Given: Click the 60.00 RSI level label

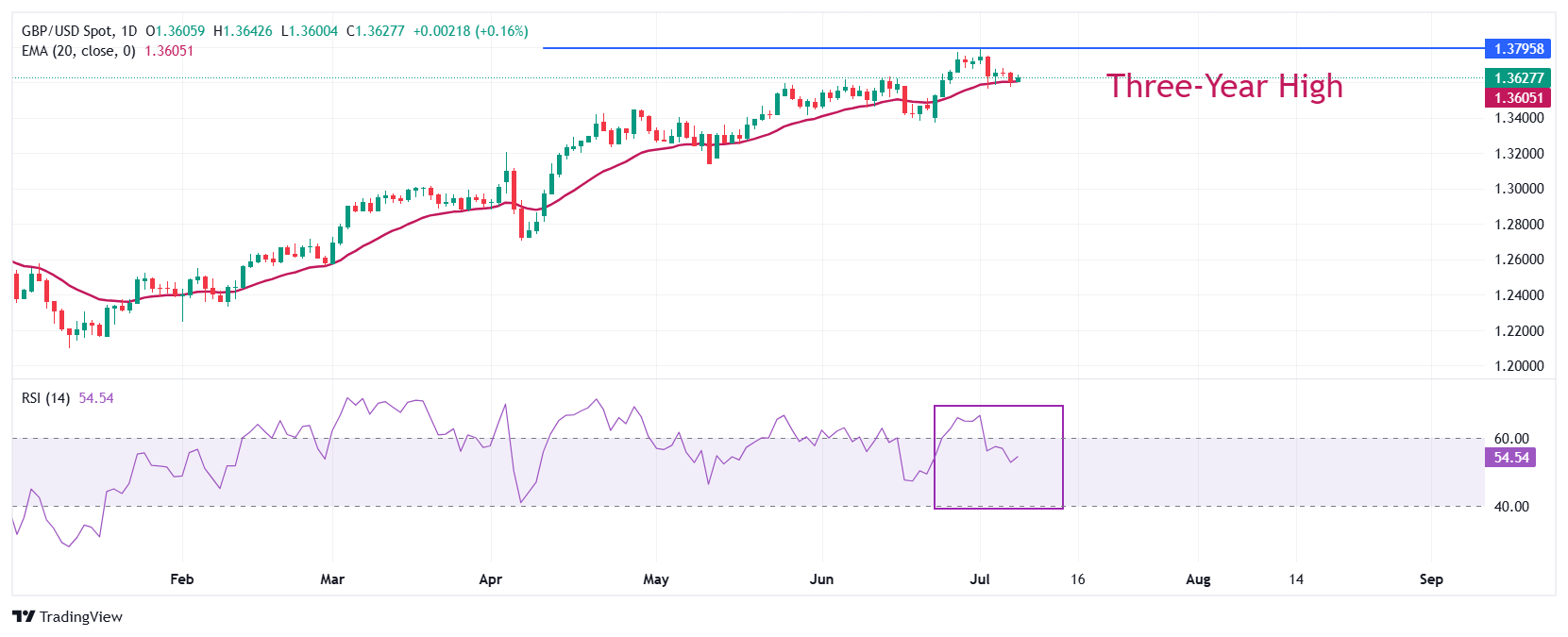Looking at the screenshot, I should click(1511, 439).
